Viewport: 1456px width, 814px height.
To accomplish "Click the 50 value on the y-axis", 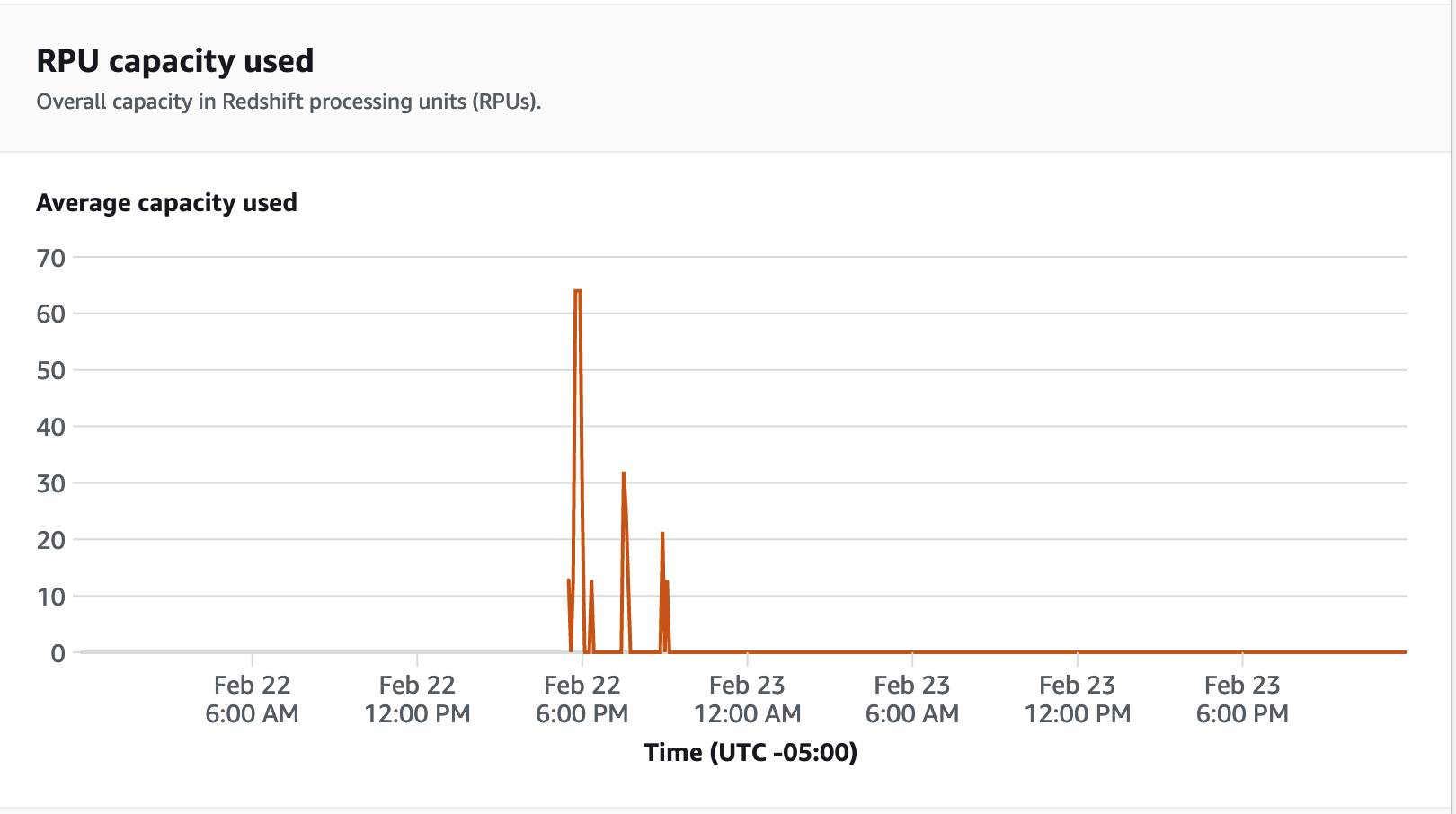I will (51, 370).
